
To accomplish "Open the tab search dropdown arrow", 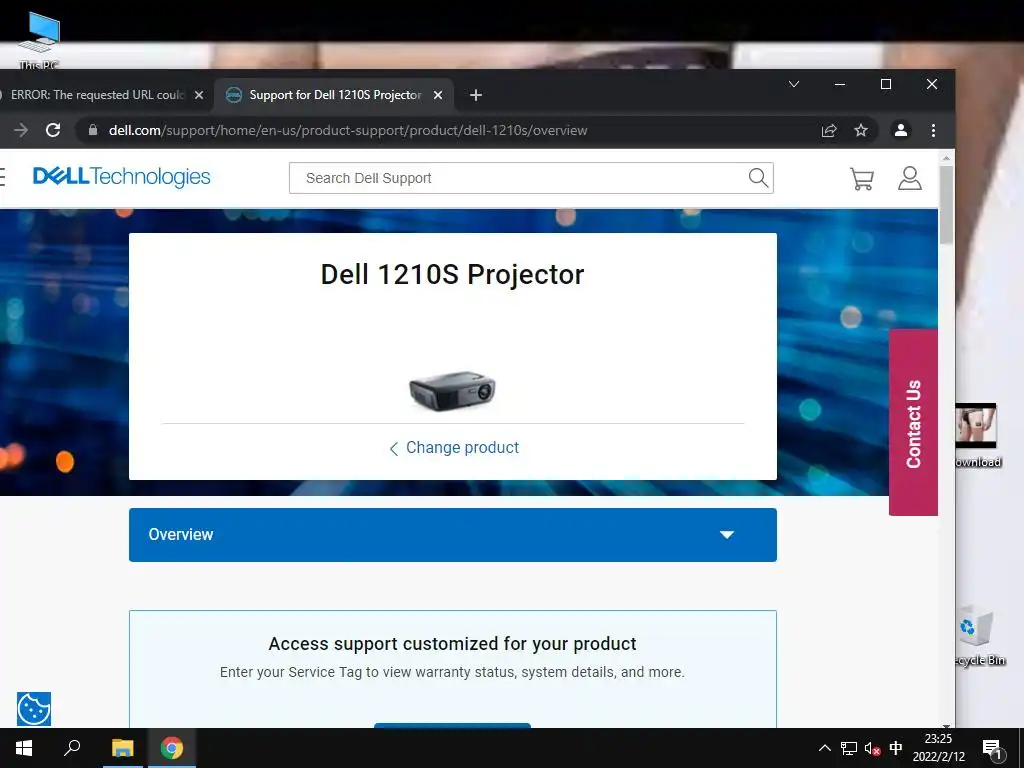I will coord(794,84).
